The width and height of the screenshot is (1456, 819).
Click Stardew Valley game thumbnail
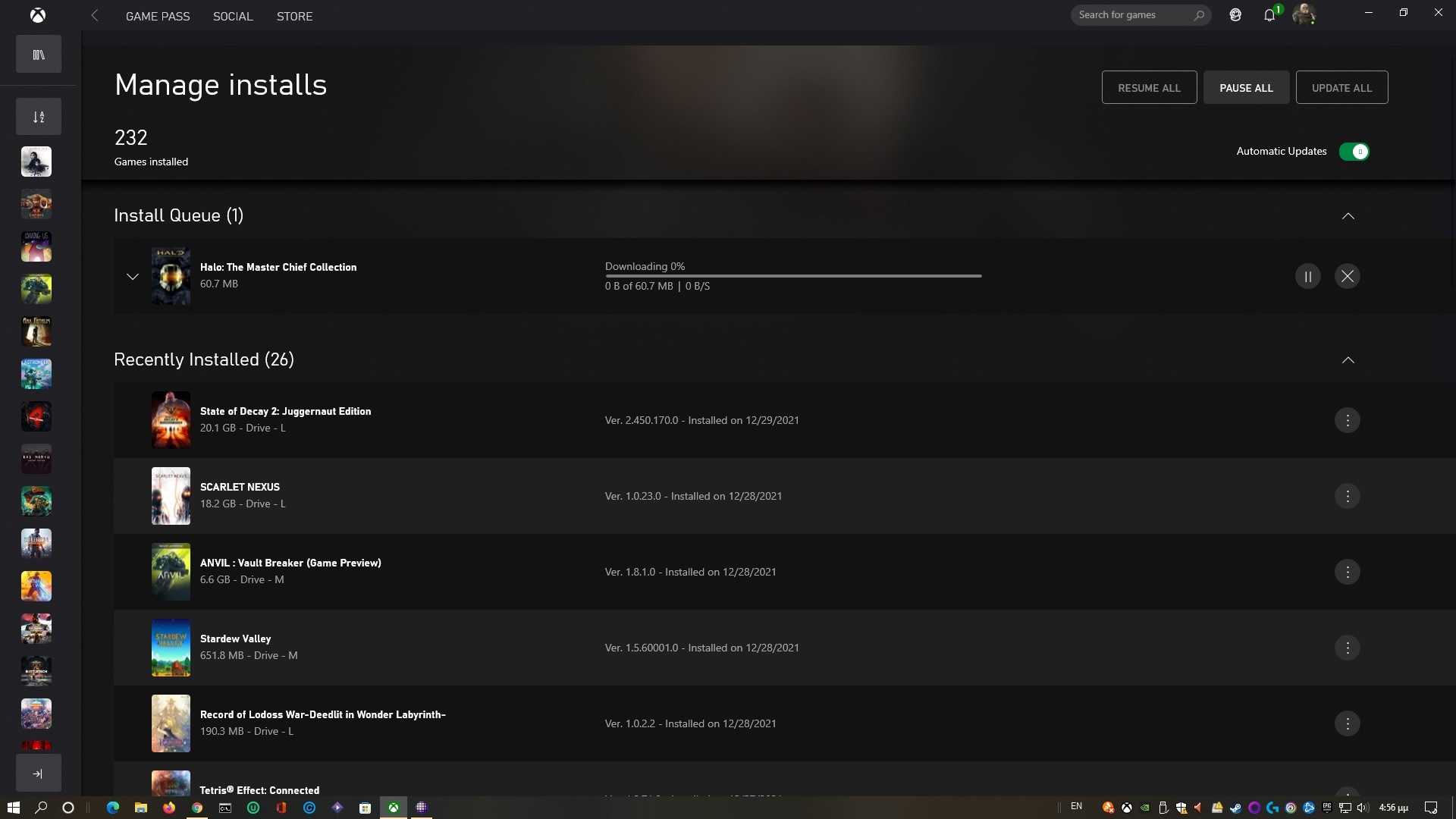(x=170, y=647)
